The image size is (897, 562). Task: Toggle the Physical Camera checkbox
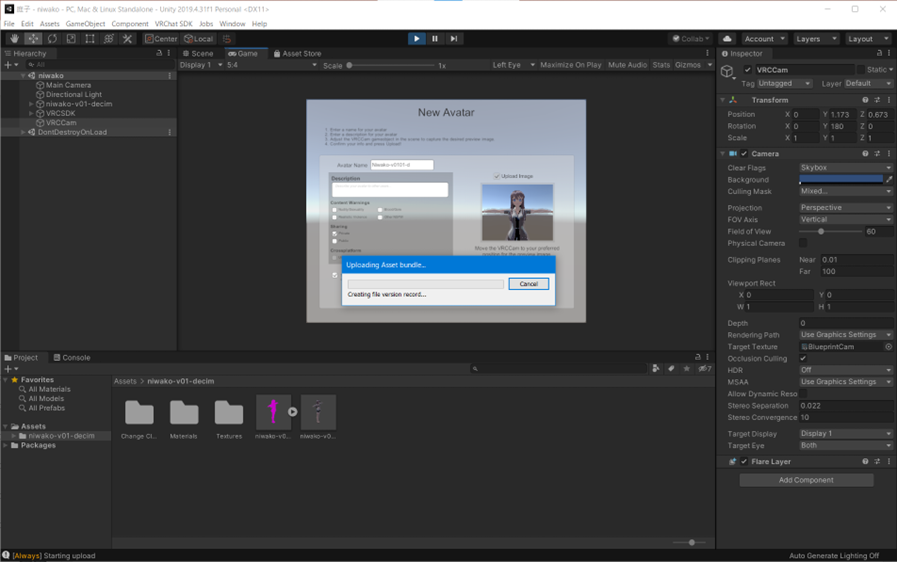click(x=803, y=243)
